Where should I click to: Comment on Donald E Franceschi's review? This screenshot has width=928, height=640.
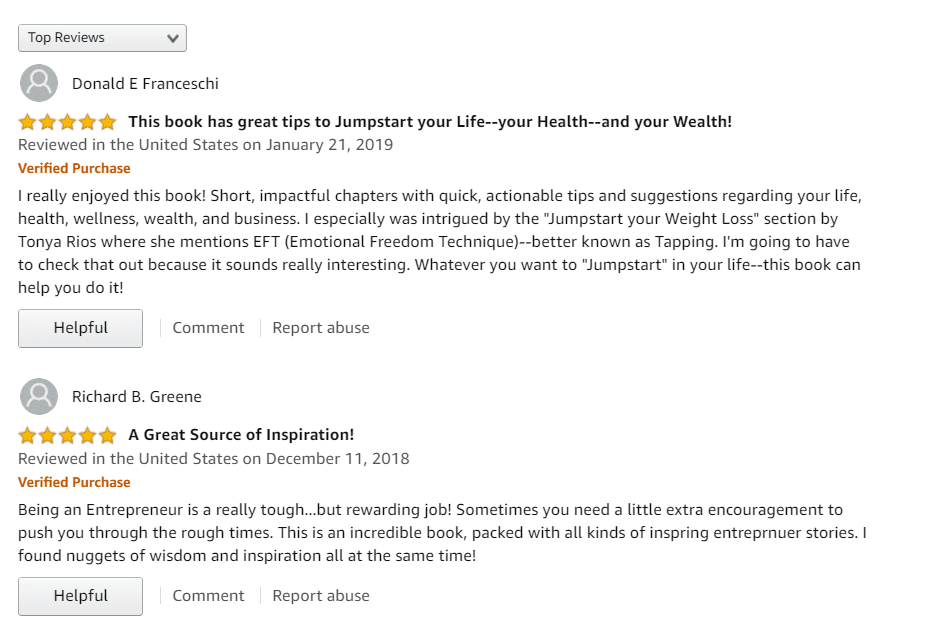click(208, 327)
